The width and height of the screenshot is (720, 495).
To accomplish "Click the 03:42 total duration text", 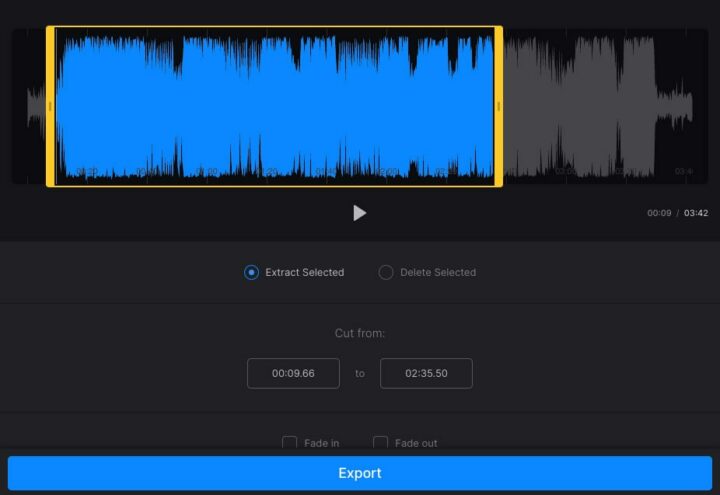I will 696,213.
